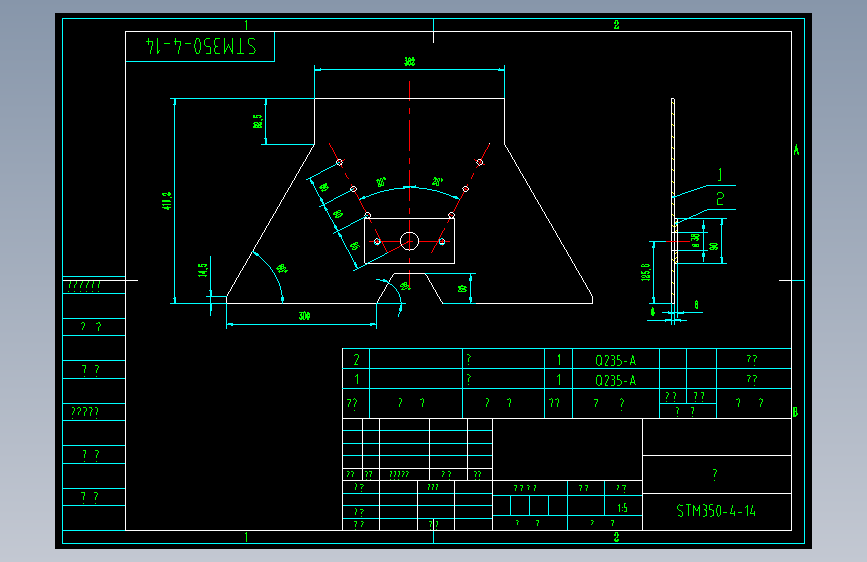The height and width of the screenshot is (562, 867).
Task: Select the Q235-A material cell of parts row 2
Action: coord(615,361)
